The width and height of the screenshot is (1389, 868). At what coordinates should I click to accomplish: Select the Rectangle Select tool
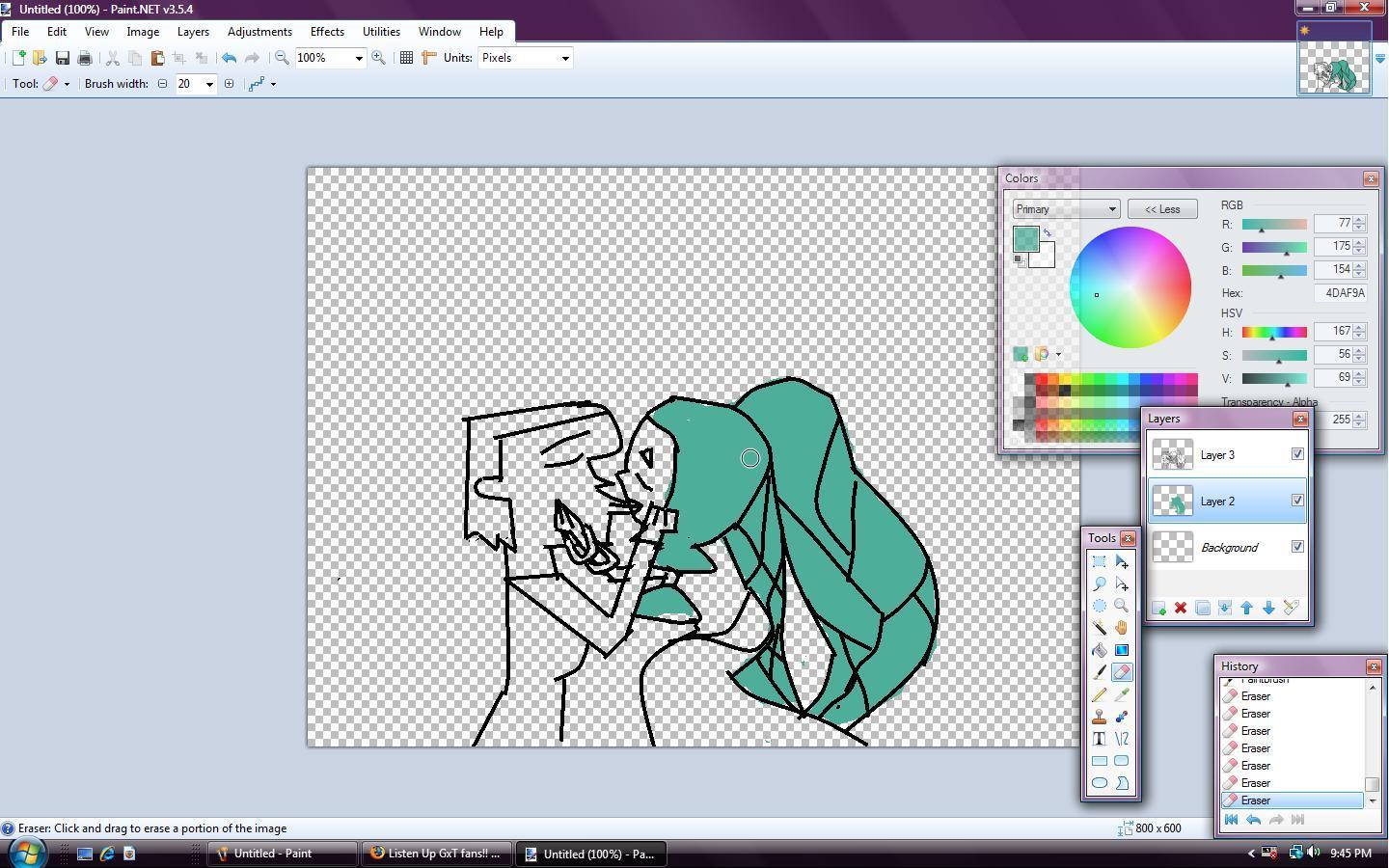click(x=1100, y=561)
